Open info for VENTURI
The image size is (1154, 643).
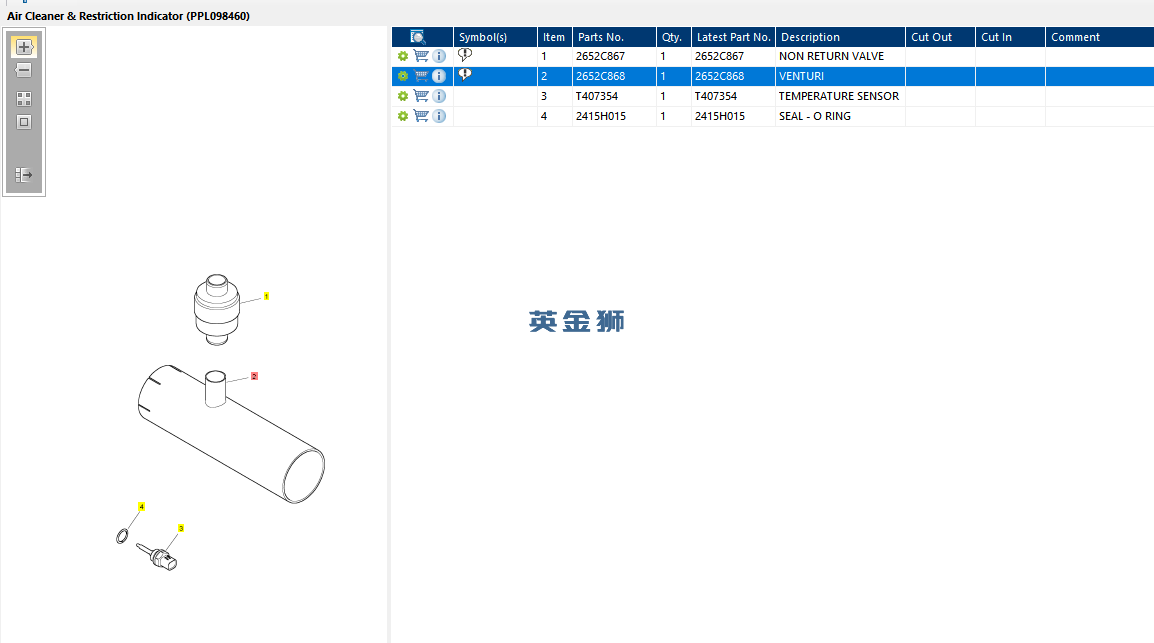439,76
